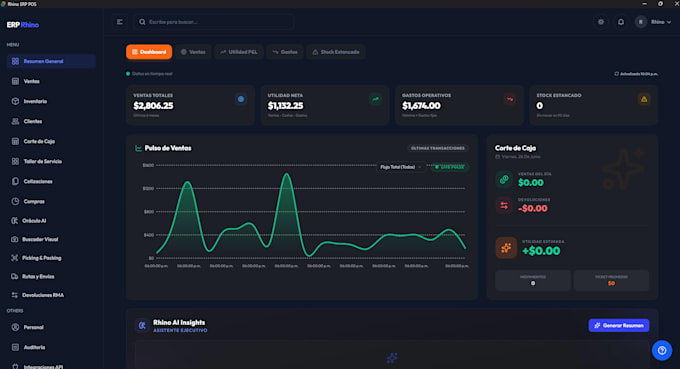This screenshot has height=369, width=680.
Task: Expand the Rhino user account menu
Action: pos(661,22)
